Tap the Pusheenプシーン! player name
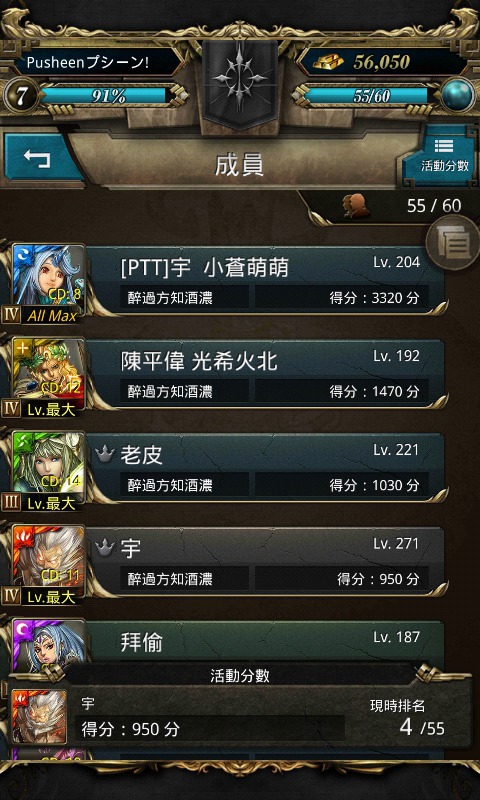This screenshot has height=800, width=480. coord(88,63)
